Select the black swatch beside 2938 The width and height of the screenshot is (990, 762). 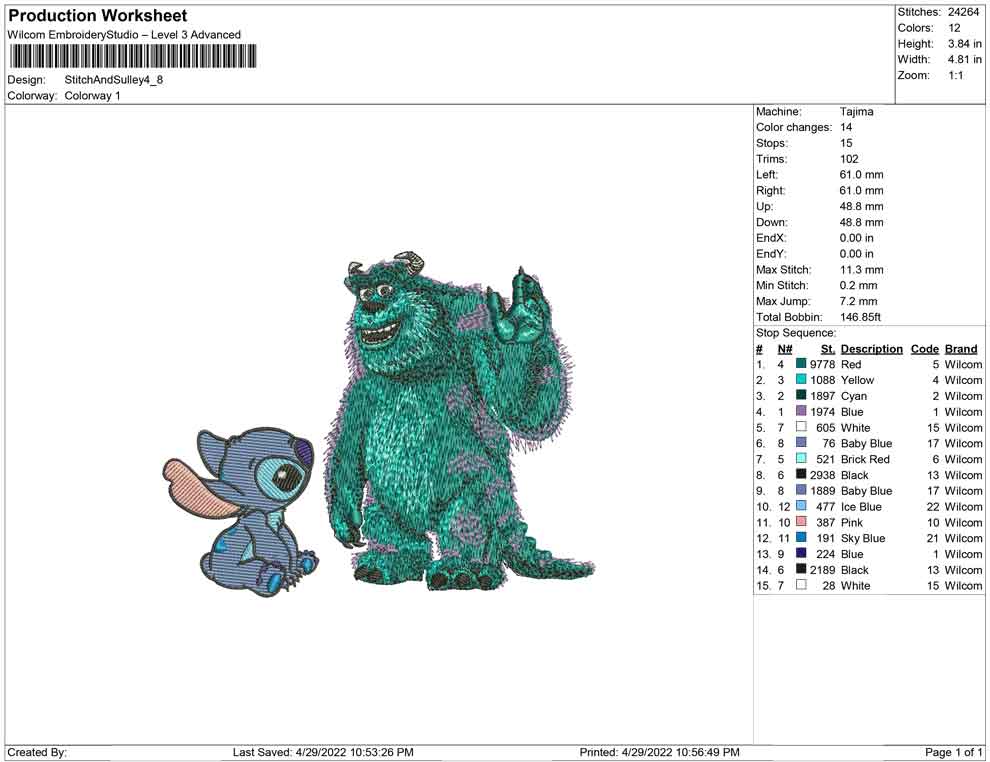click(x=801, y=474)
